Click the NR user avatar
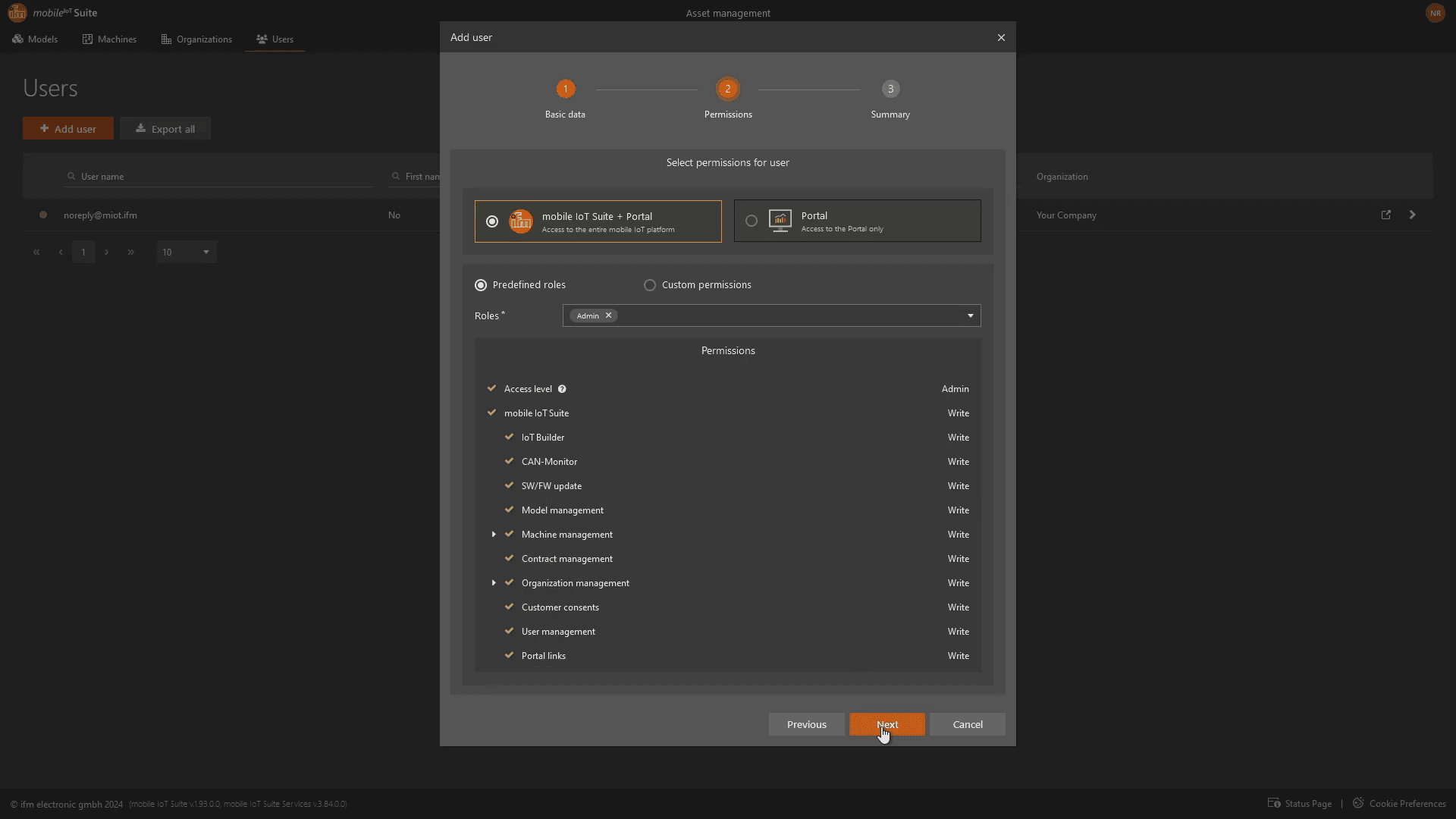The width and height of the screenshot is (1456, 819). (1435, 13)
